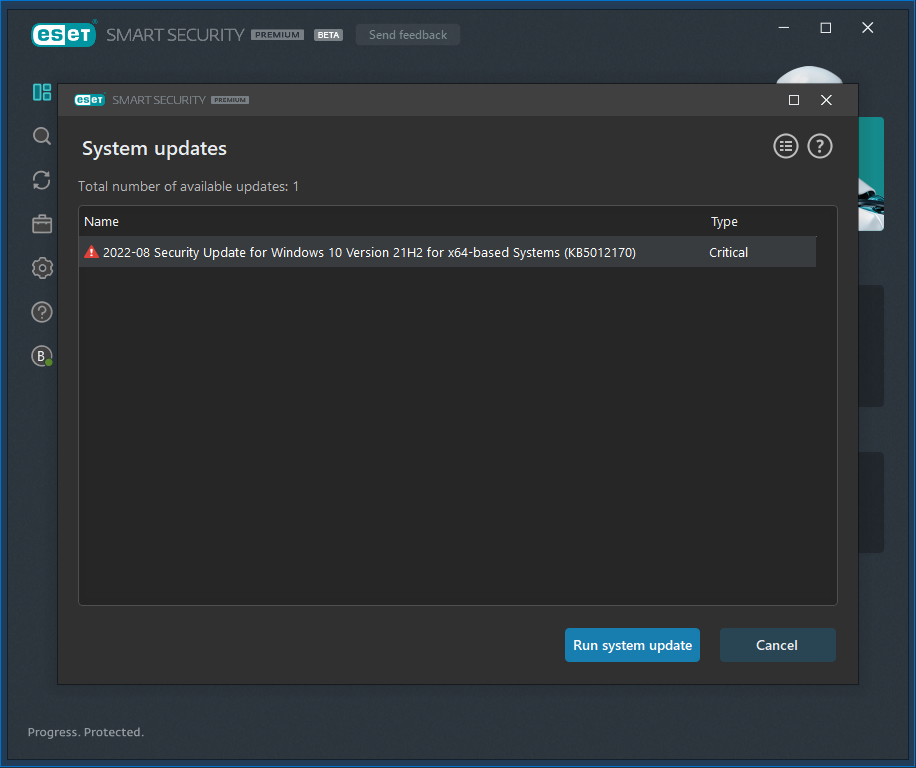Open the Overview dashboard icon in sidebar
Image resolution: width=916 pixels, height=768 pixels.
pos(41,92)
